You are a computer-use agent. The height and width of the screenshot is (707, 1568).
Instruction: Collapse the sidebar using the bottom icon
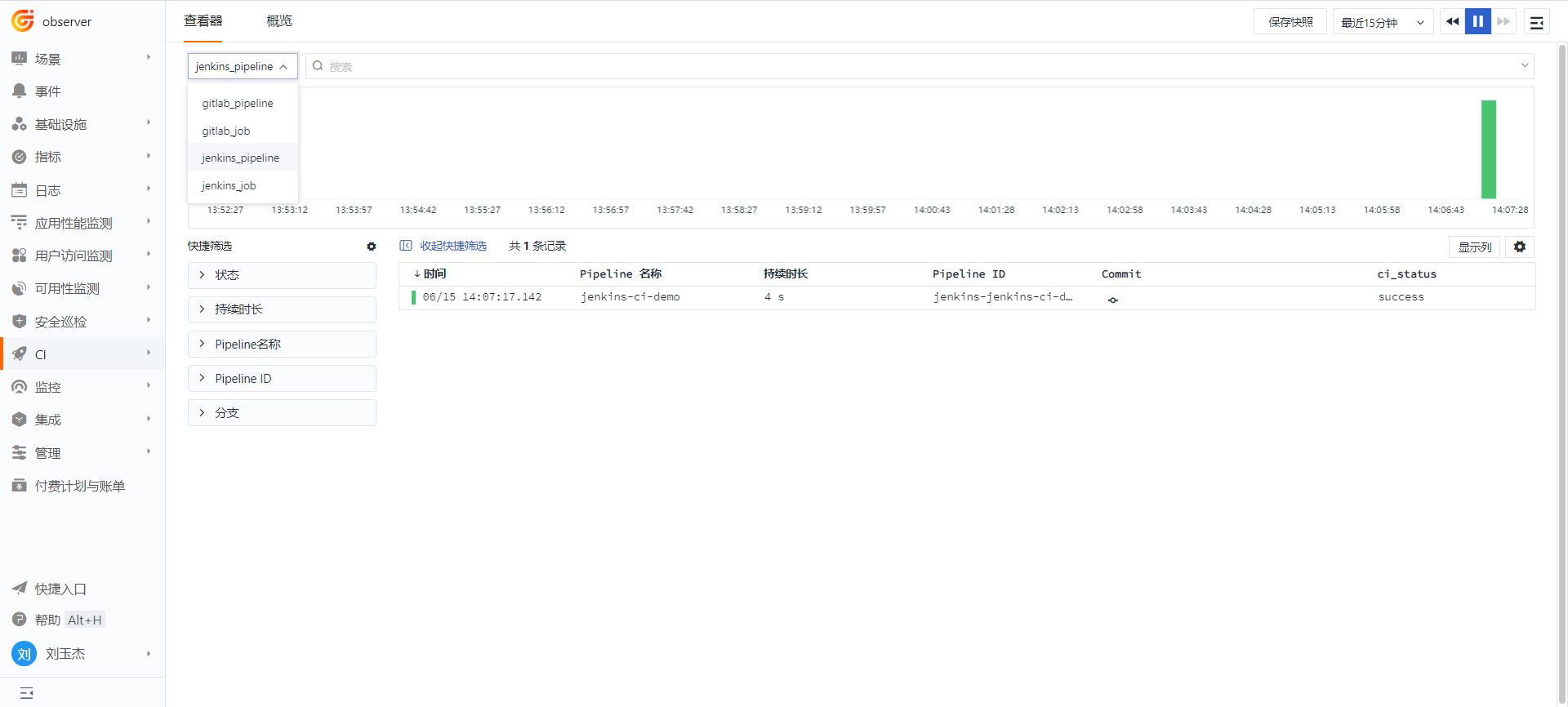coord(26,692)
